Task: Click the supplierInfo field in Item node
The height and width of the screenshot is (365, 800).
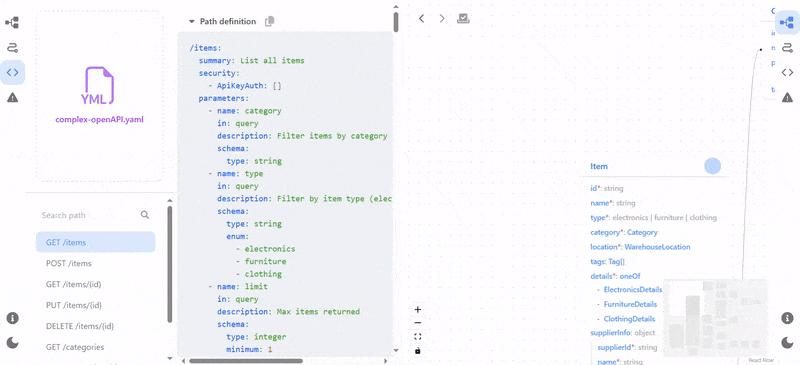Action: [622, 333]
